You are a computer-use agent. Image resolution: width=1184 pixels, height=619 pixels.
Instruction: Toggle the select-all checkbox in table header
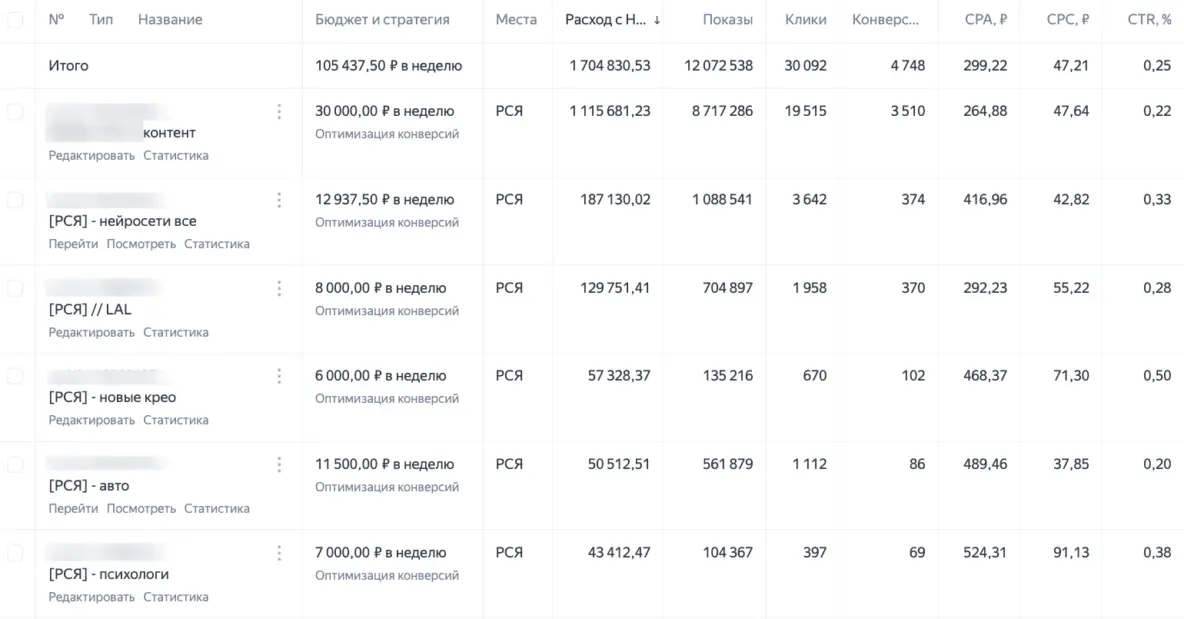point(15,20)
